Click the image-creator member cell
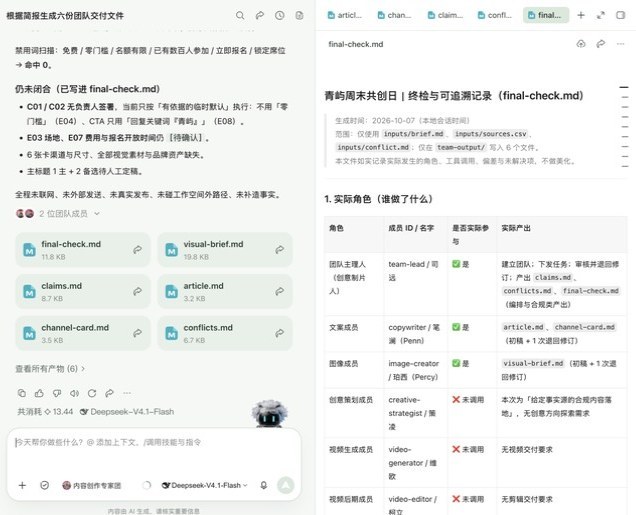 415,370
